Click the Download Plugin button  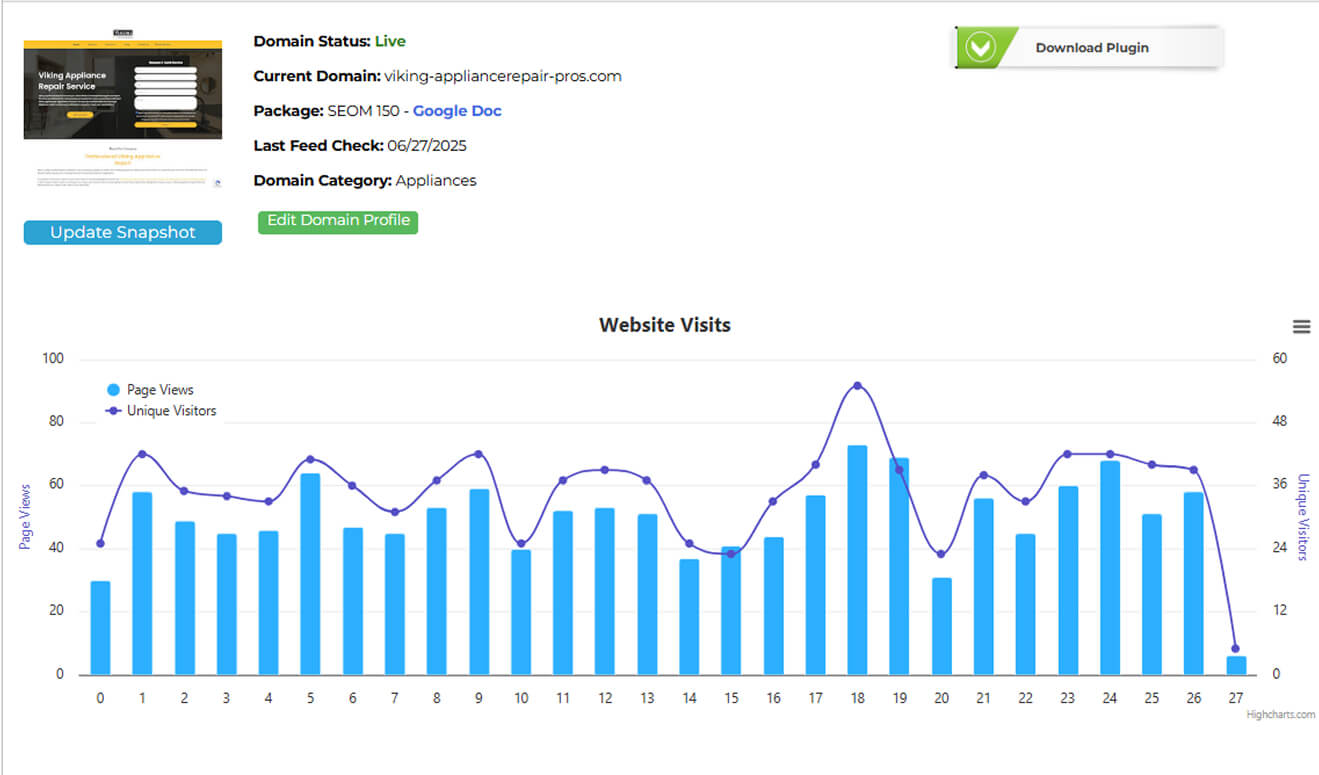(1088, 48)
